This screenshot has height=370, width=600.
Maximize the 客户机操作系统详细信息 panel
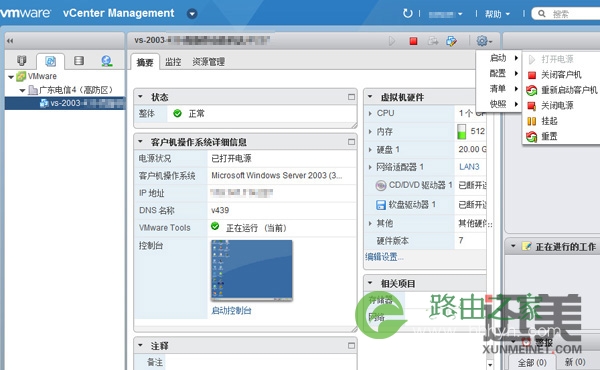click(351, 142)
